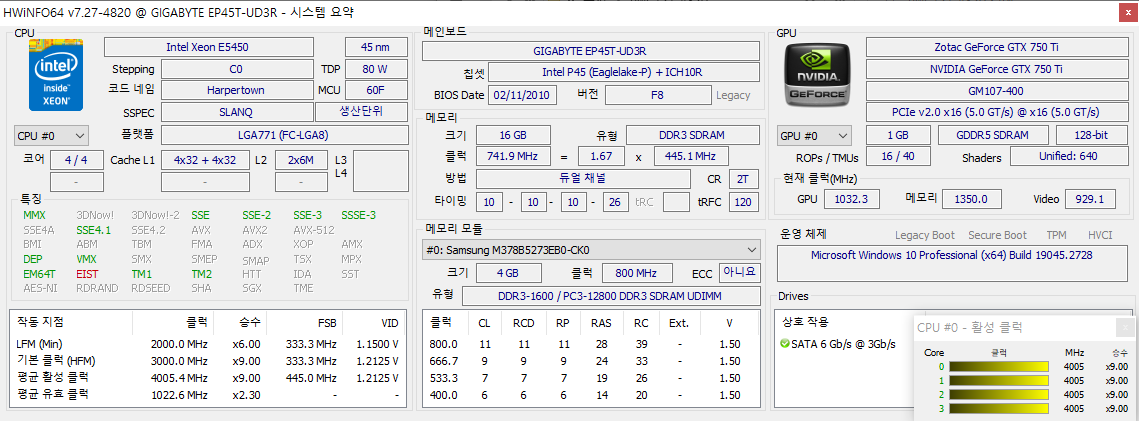Click the BIOS date 02/11/2010 field
The image size is (1139, 421).
(x=524, y=95)
